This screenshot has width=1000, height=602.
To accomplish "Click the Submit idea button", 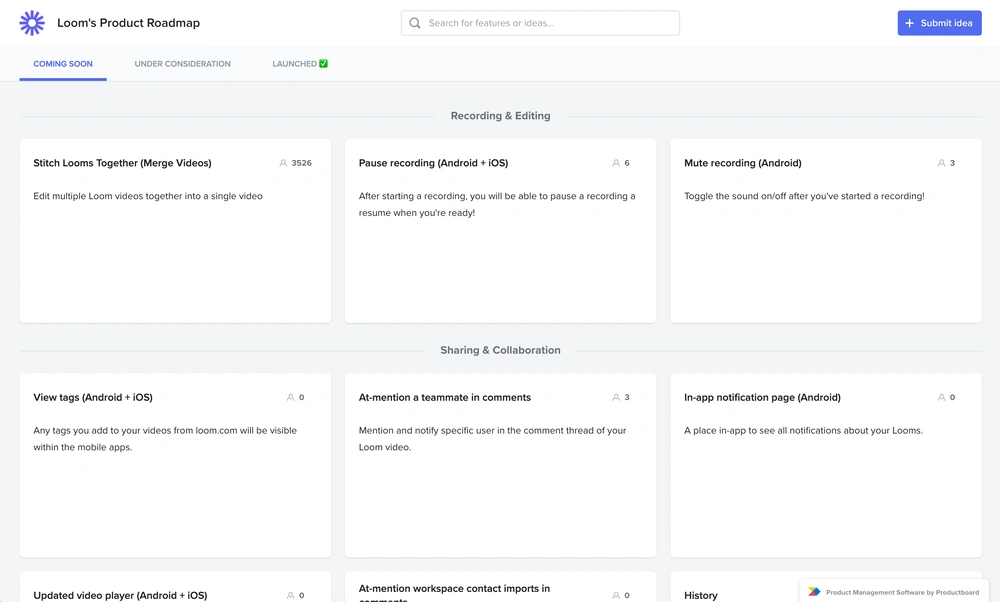I will coord(939,23).
